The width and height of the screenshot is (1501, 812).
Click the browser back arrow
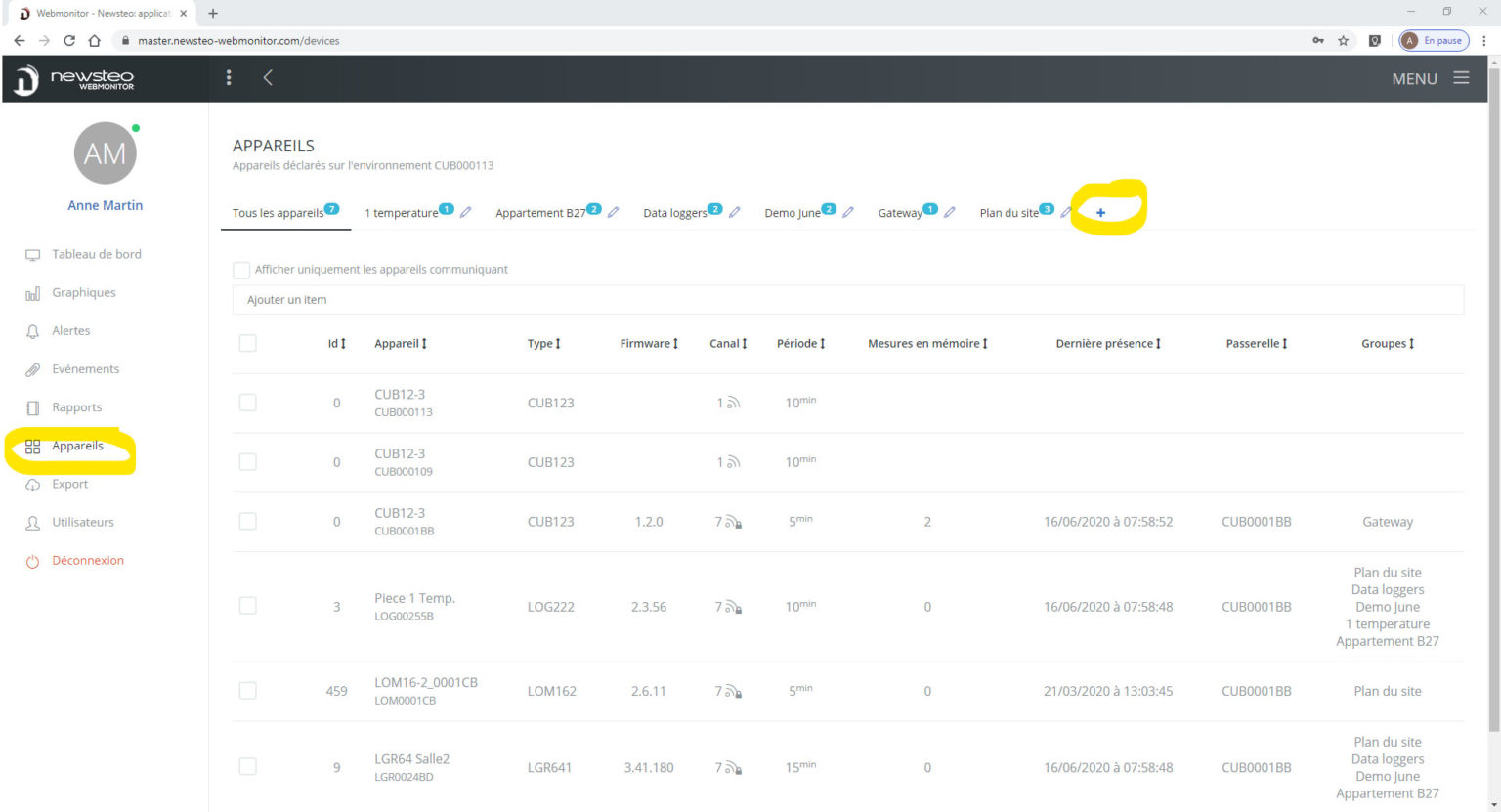tap(20, 40)
